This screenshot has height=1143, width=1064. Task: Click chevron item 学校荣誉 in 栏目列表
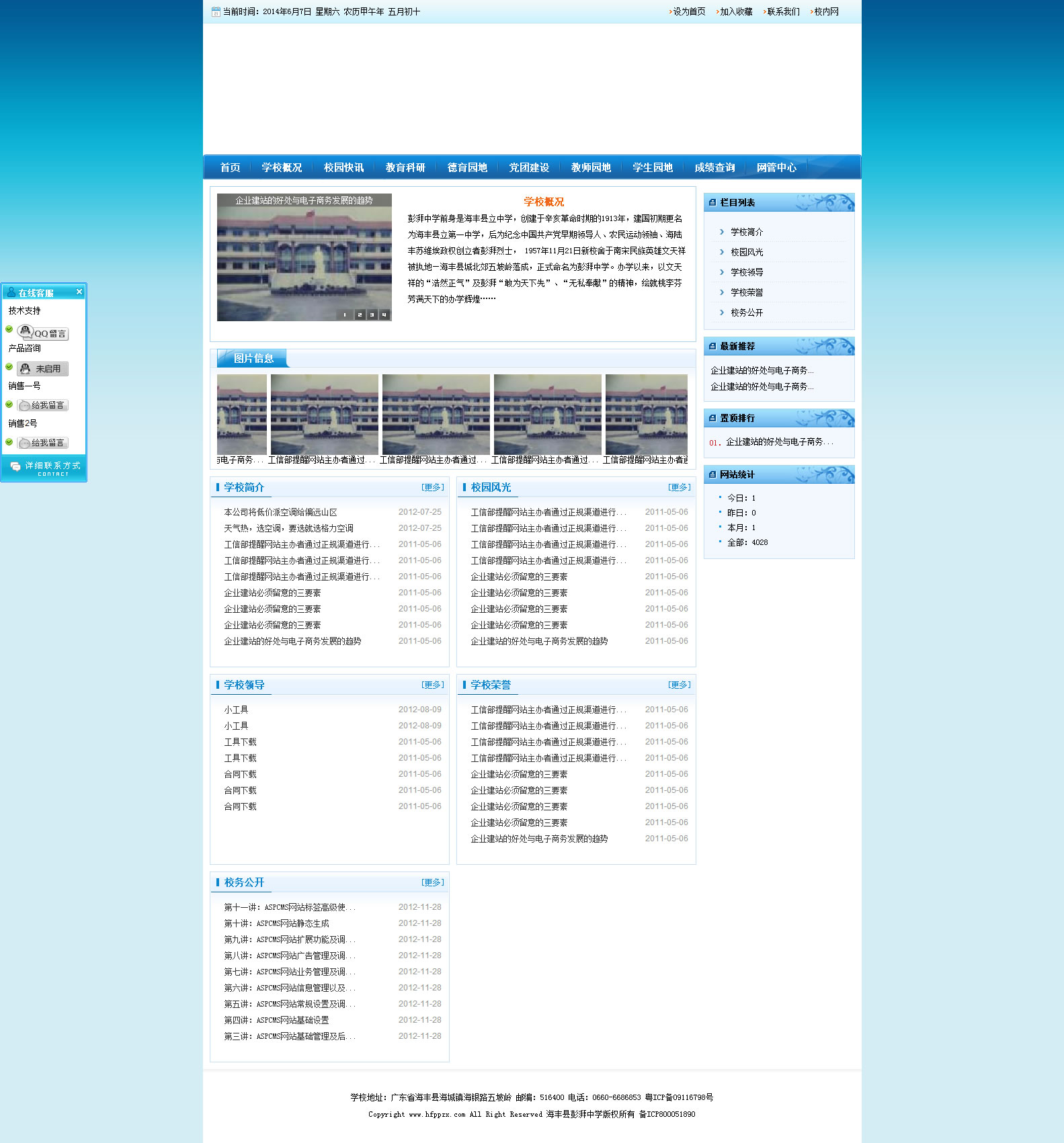tap(747, 292)
